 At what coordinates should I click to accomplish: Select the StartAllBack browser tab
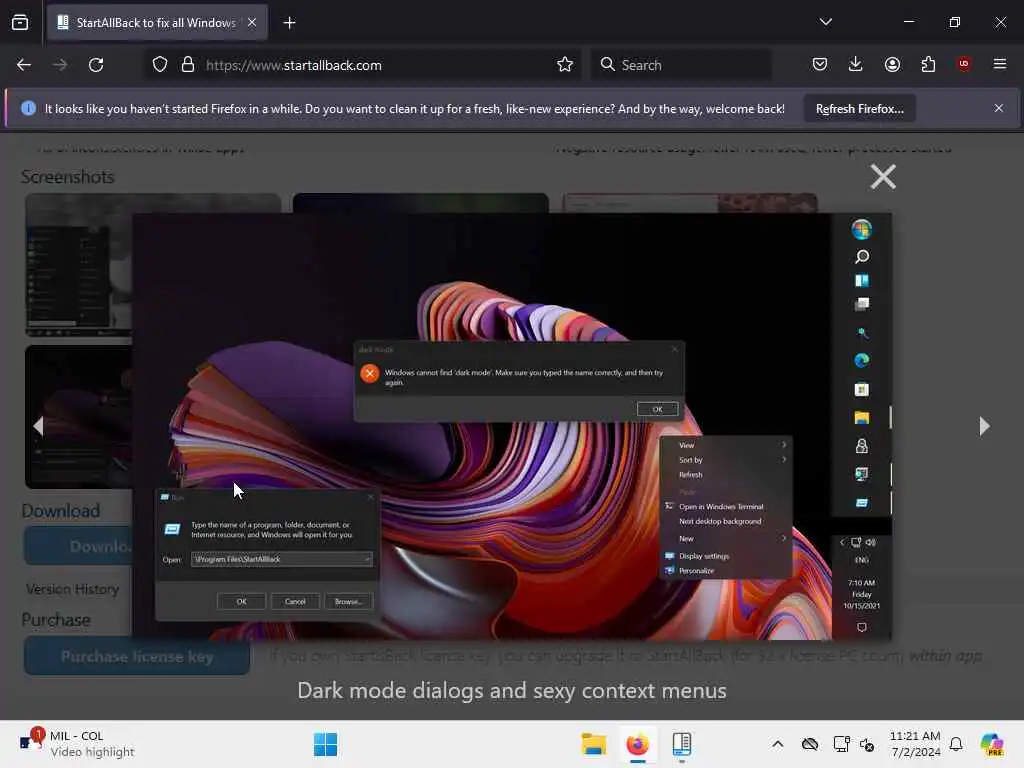pyautogui.click(x=157, y=22)
